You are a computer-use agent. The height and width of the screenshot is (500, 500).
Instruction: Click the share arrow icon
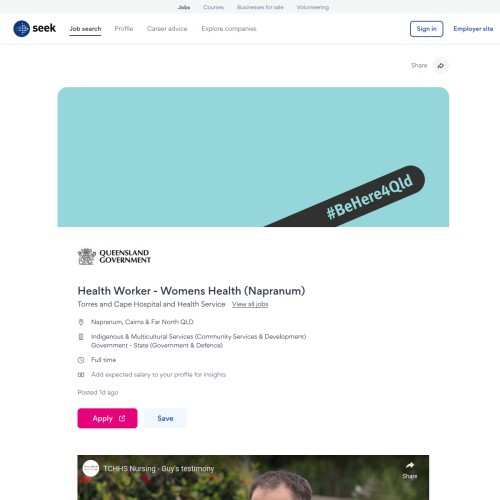click(x=441, y=65)
